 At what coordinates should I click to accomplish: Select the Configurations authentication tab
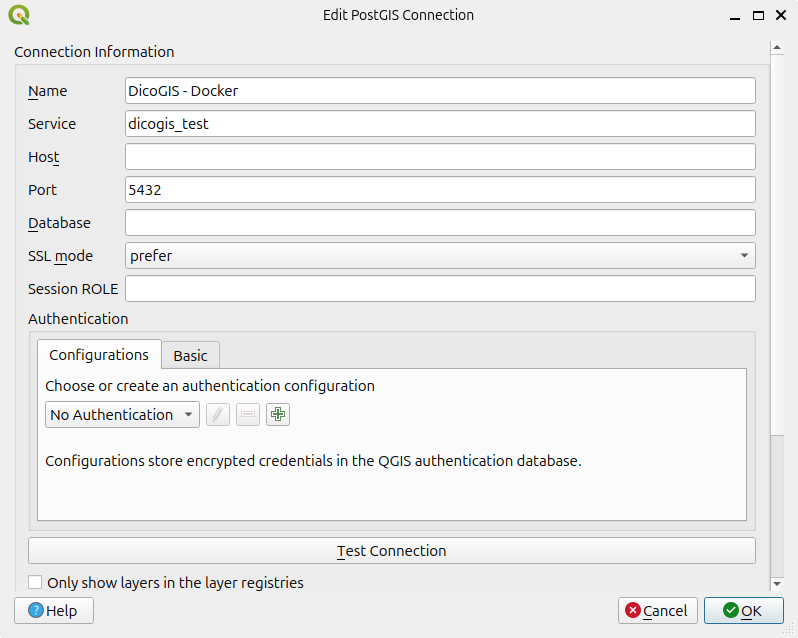pos(99,355)
